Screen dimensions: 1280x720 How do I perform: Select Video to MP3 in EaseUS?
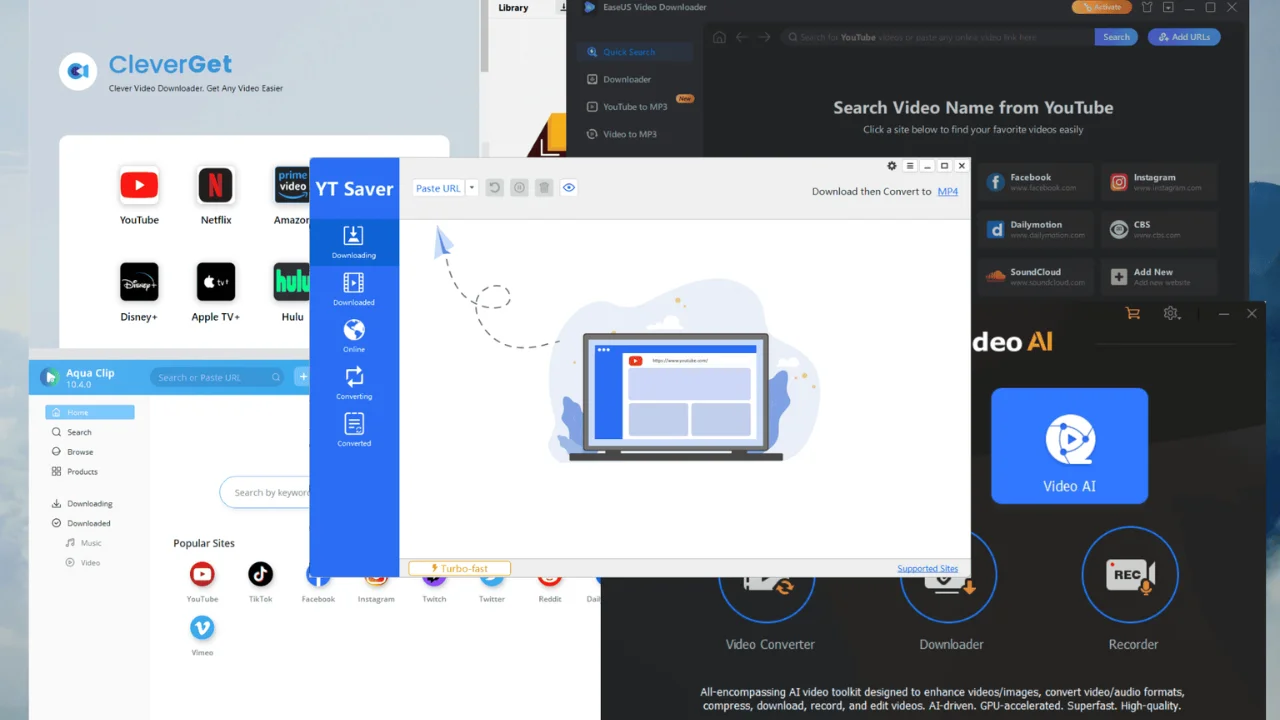[634, 134]
